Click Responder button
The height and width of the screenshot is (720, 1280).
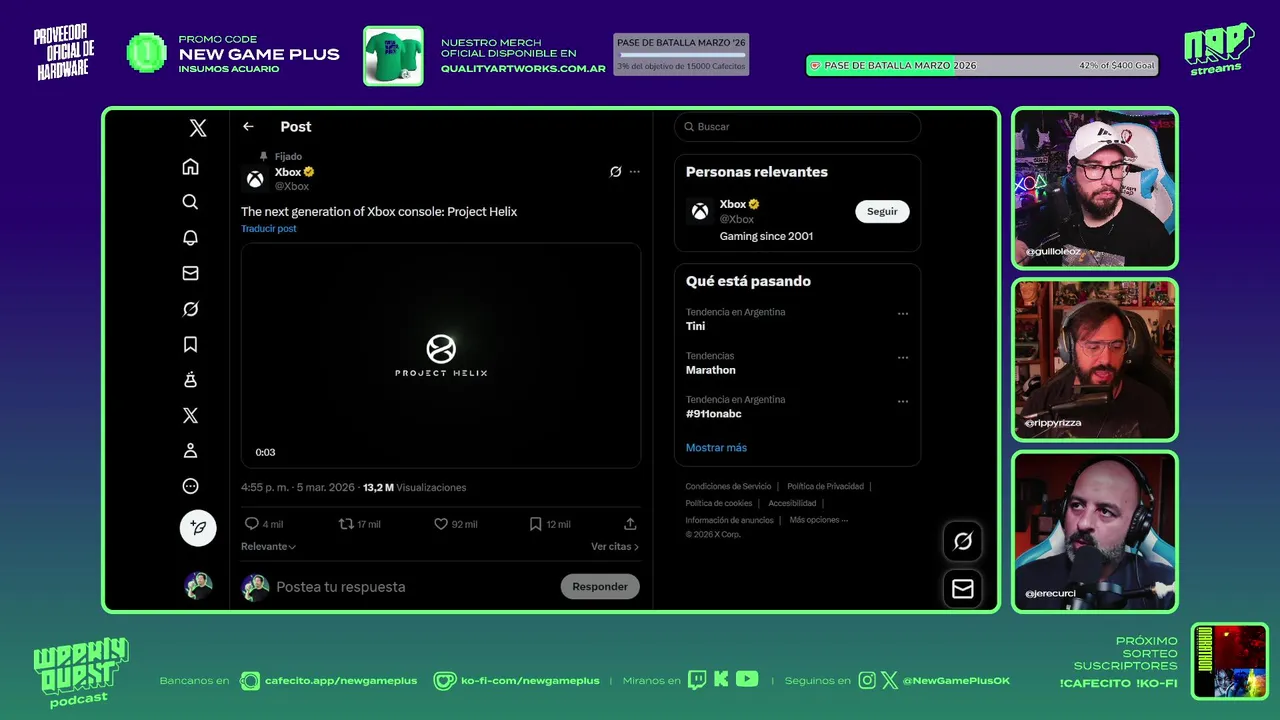click(600, 587)
